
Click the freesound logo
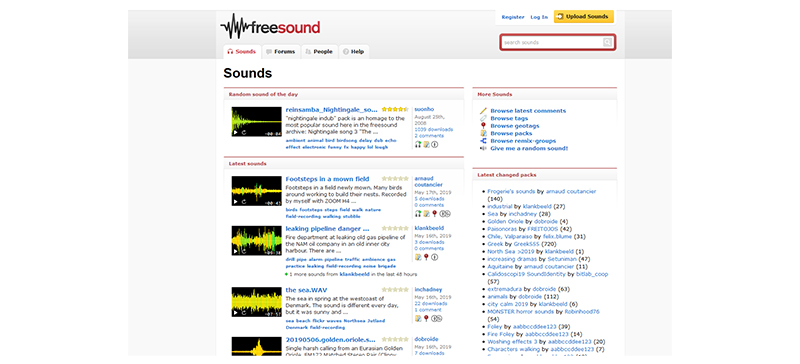270,27
